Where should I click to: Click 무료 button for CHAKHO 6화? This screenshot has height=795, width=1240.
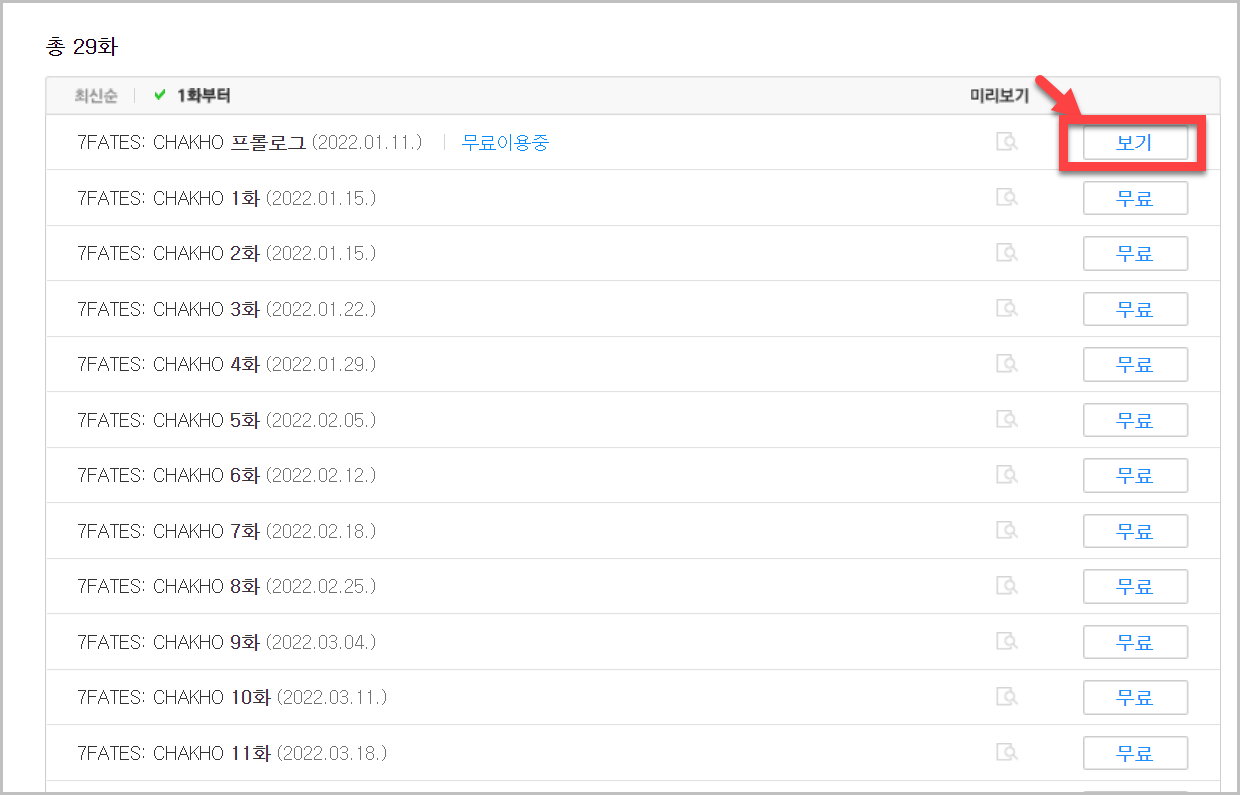point(1135,476)
